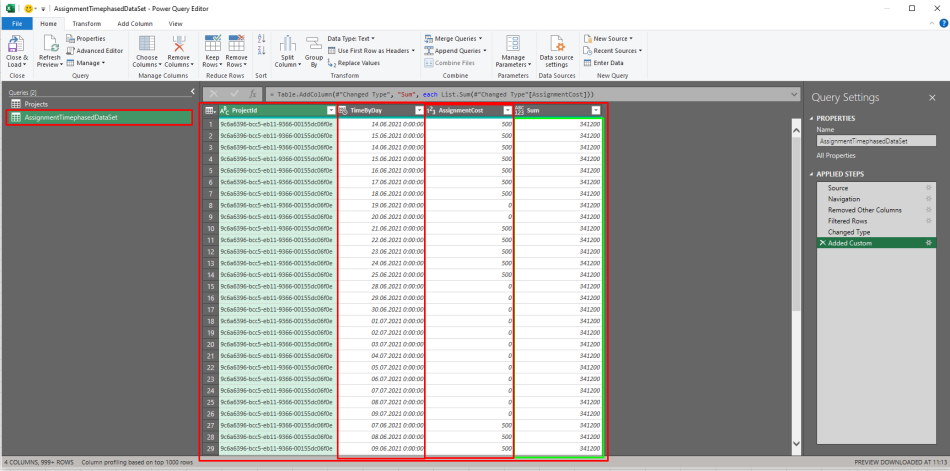Click the Split Column icon
950x471 pixels.
coord(287,44)
